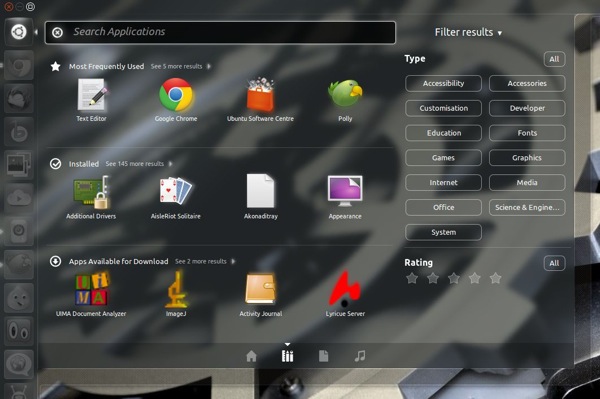Collapse the Filter results panel
600x399 pixels.
(x=468, y=33)
